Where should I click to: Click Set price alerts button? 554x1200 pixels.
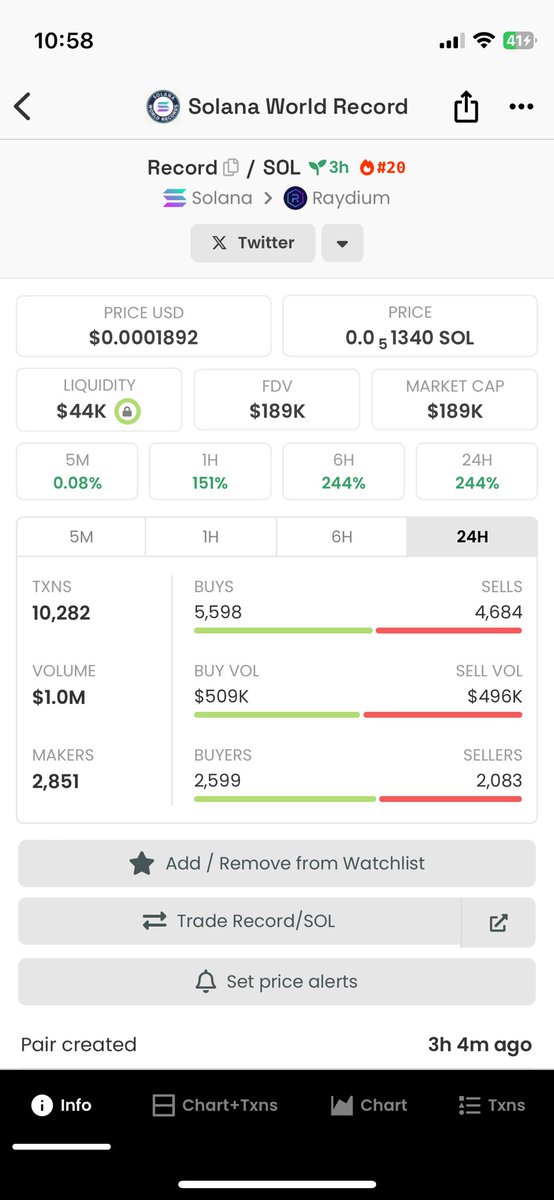coord(277,981)
